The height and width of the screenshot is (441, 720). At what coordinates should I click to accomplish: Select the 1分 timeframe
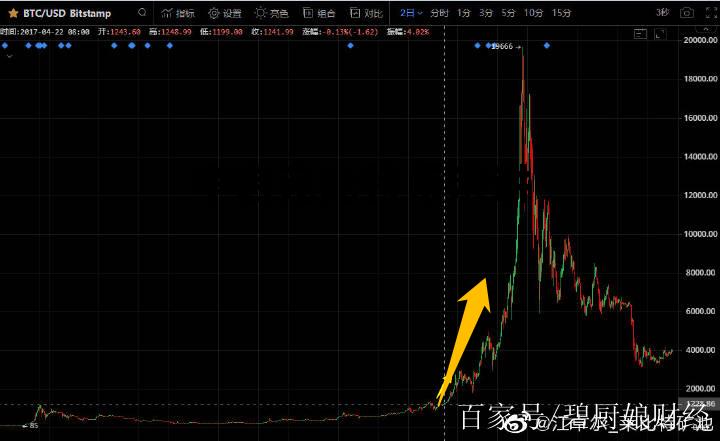(464, 13)
